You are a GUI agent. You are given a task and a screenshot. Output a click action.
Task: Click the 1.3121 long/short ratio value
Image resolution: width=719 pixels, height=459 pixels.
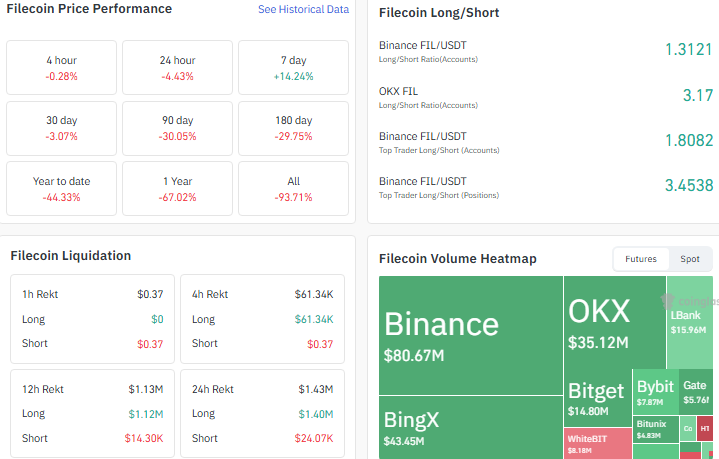[689, 50]
